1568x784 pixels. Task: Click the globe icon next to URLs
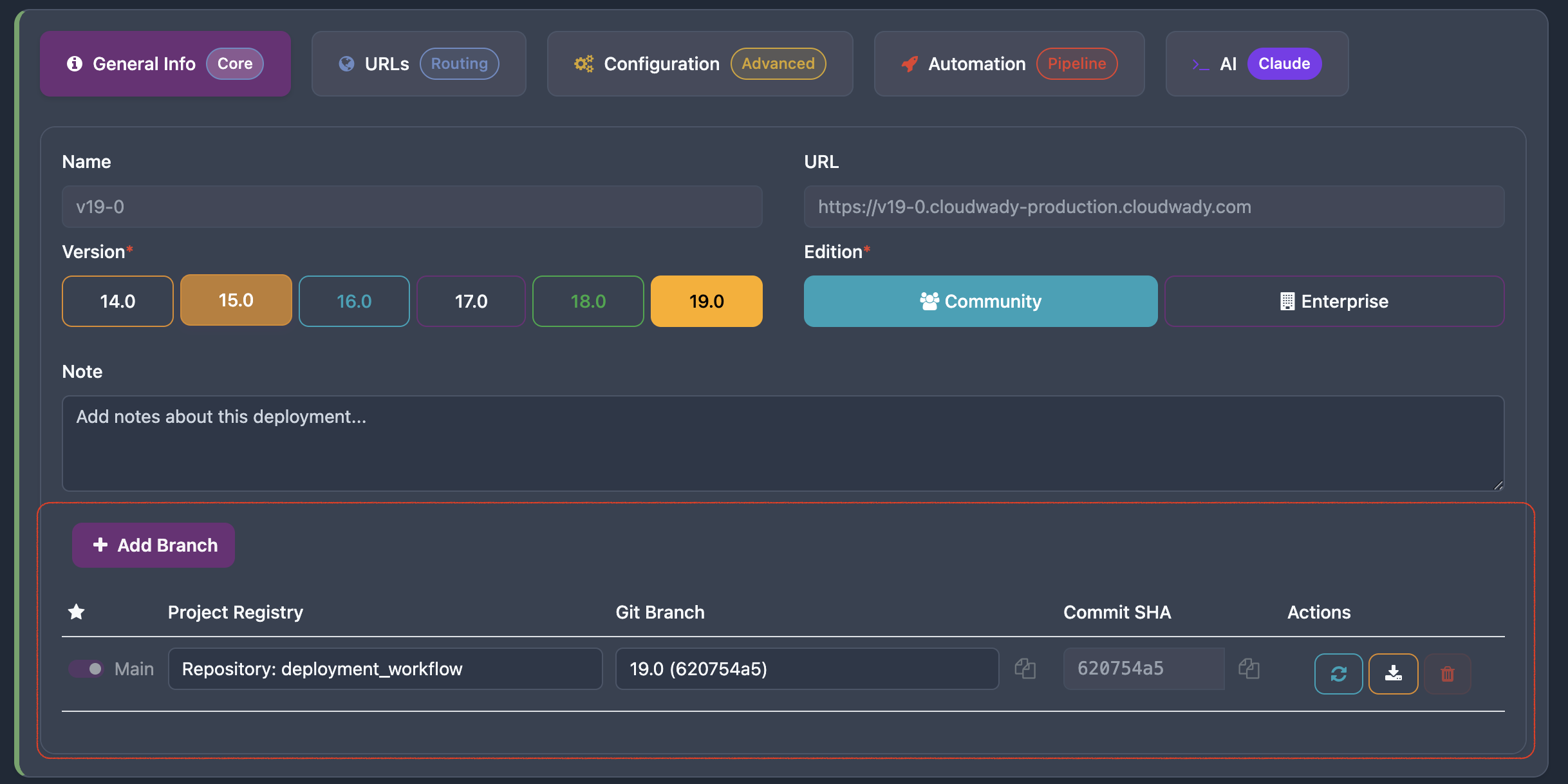tap(346, 63)
